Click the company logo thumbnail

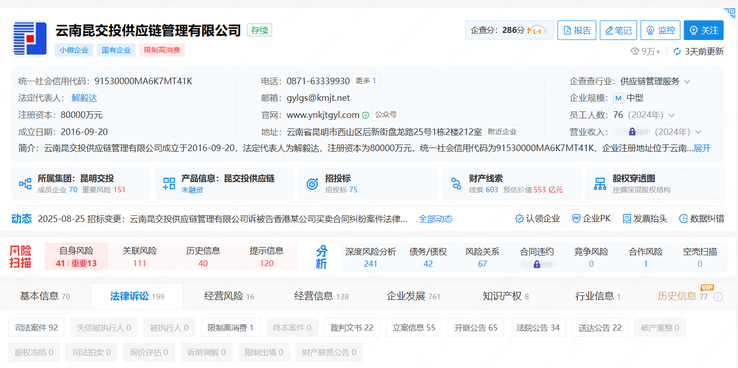(30, 38)
